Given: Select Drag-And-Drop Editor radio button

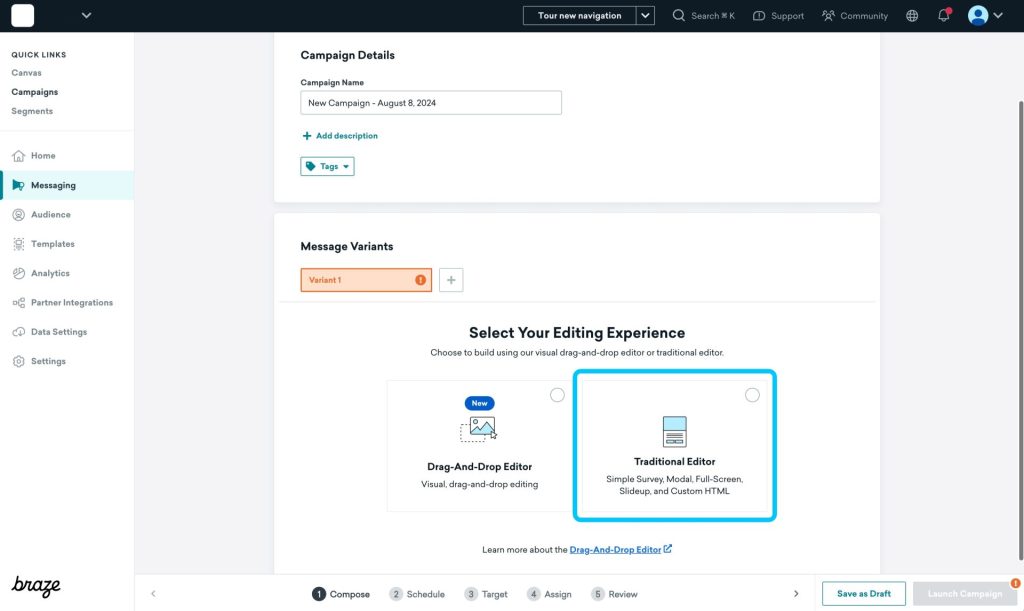Looking at the screenshot, I should click(x=557, y=395).
